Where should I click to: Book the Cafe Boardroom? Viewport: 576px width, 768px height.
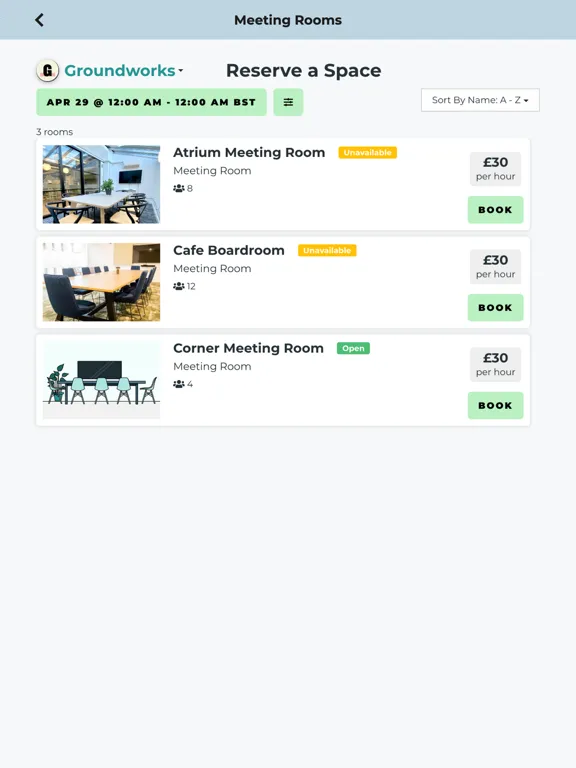(x=495, y=308)
